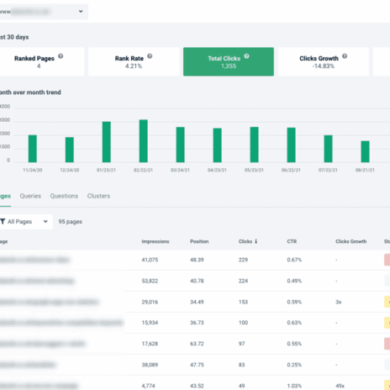Click position value 40.78

[x=197, y=281]
